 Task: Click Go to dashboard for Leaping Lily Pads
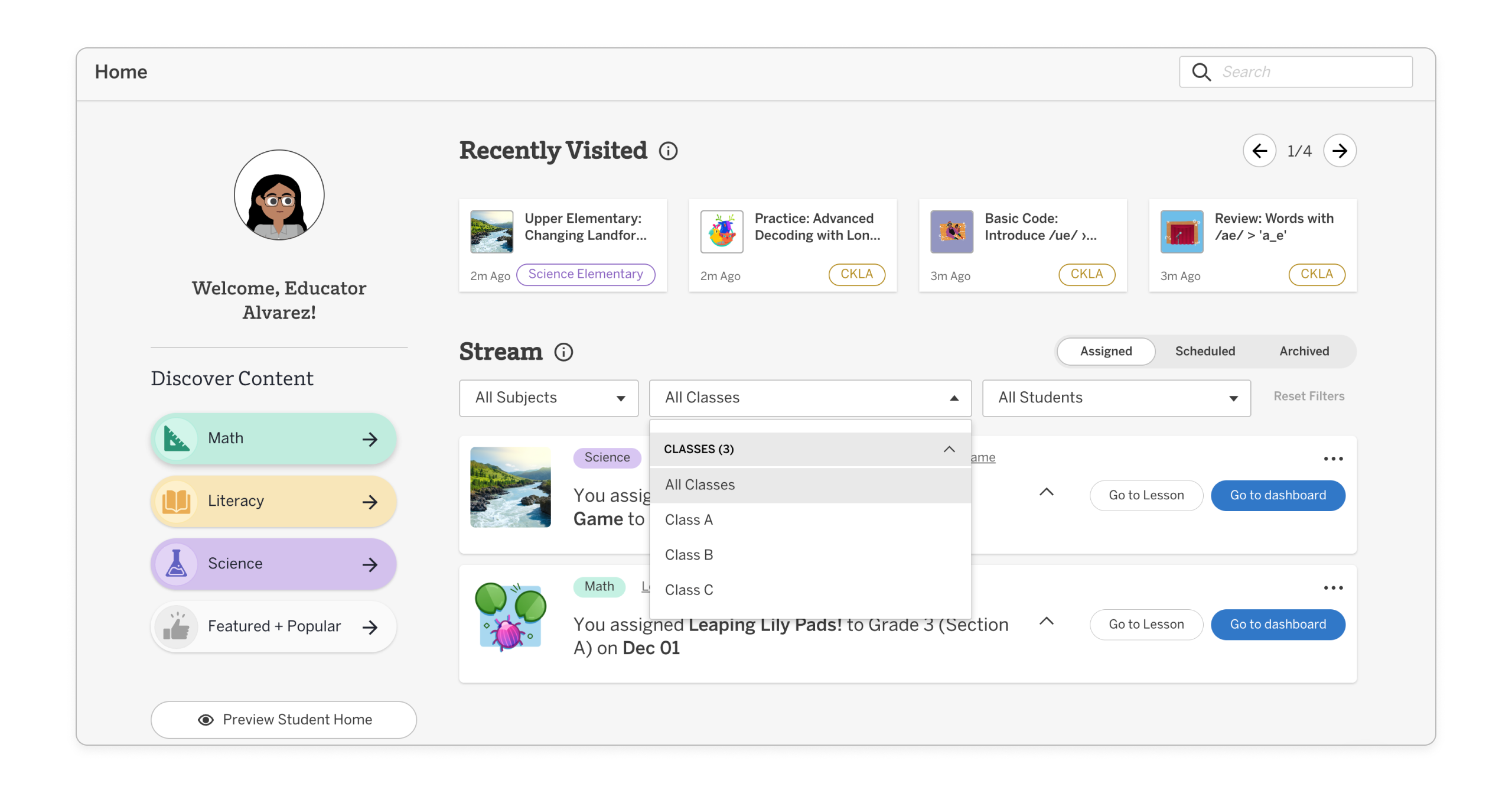(x=1277, y=624)
